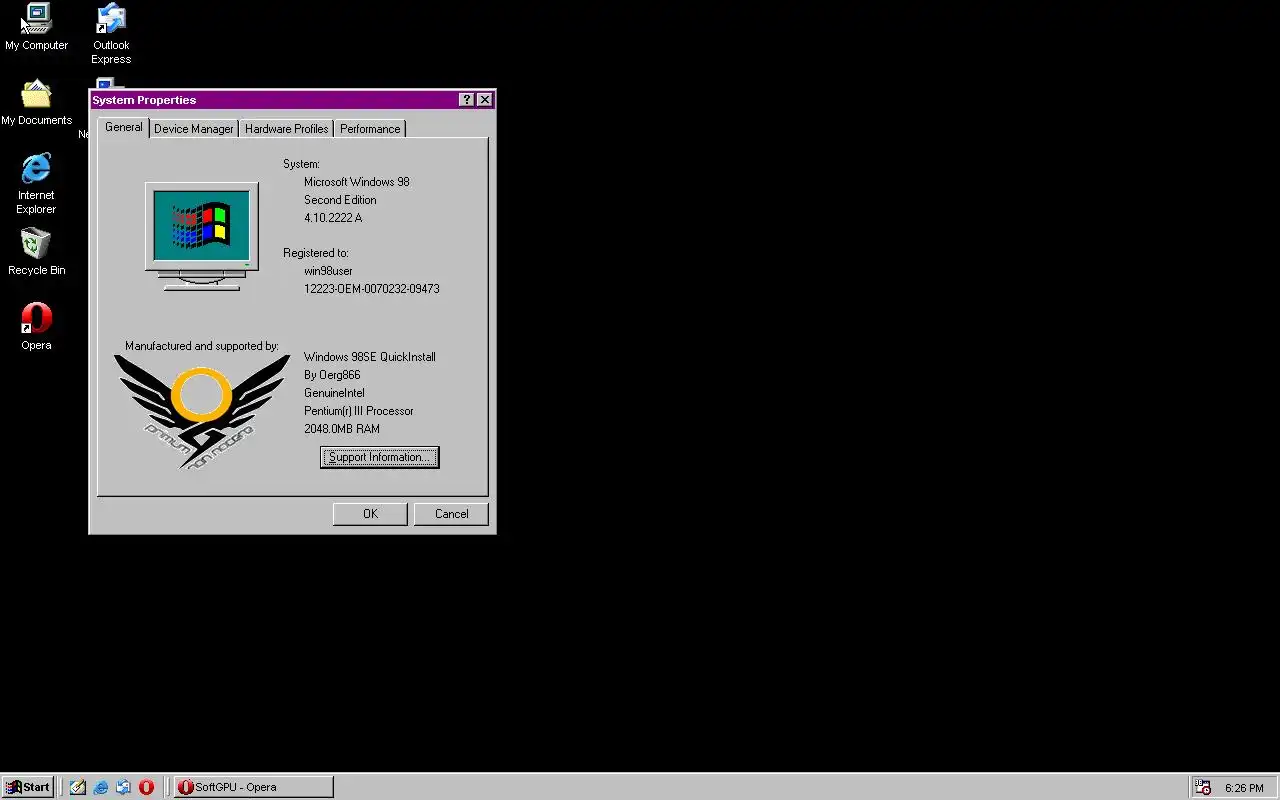Click the 'GenuineIntel' text
Screen dimensions: 1280x800
click(334, 393)
